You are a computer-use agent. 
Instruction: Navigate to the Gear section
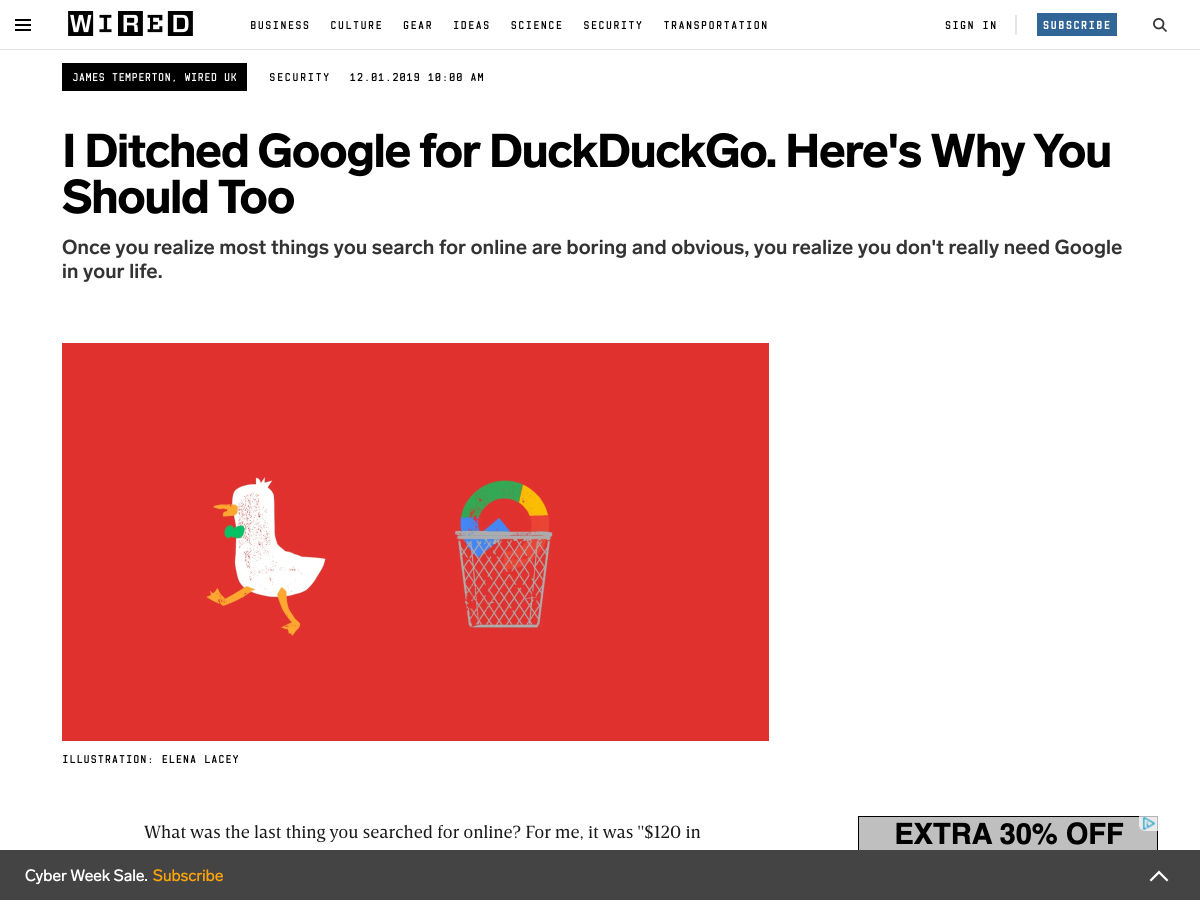click(x=418, y=25)
